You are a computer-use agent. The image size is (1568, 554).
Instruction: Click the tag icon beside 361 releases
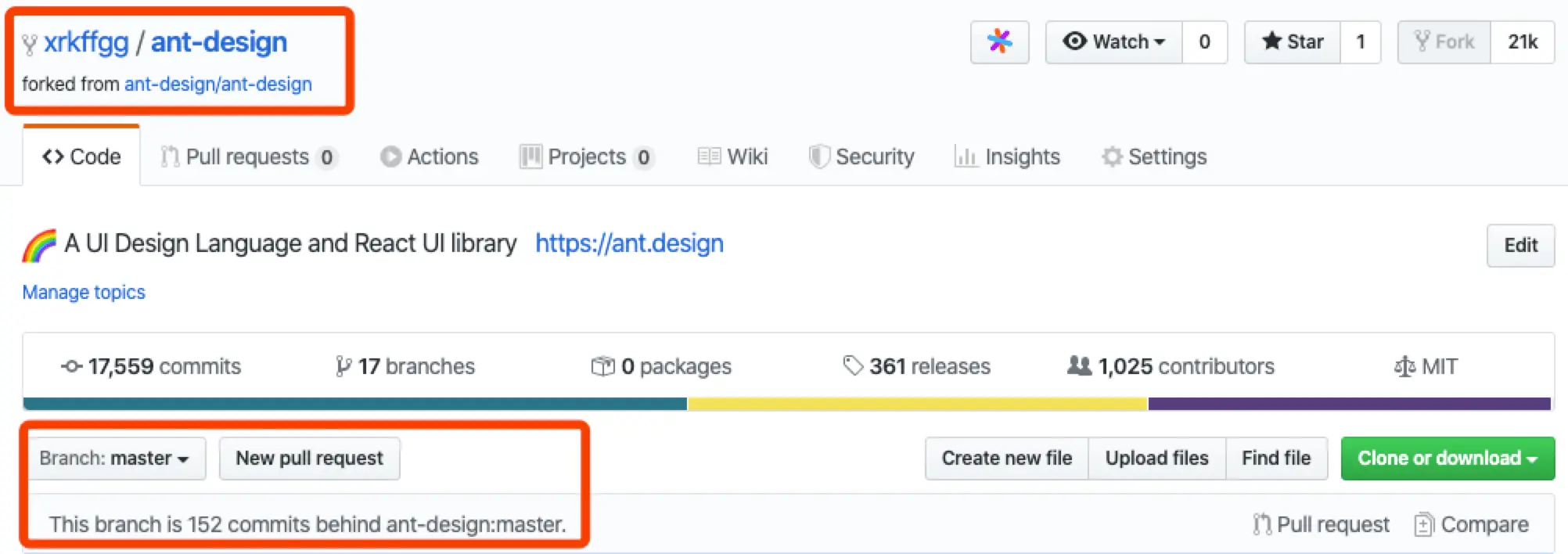(853, 365)
